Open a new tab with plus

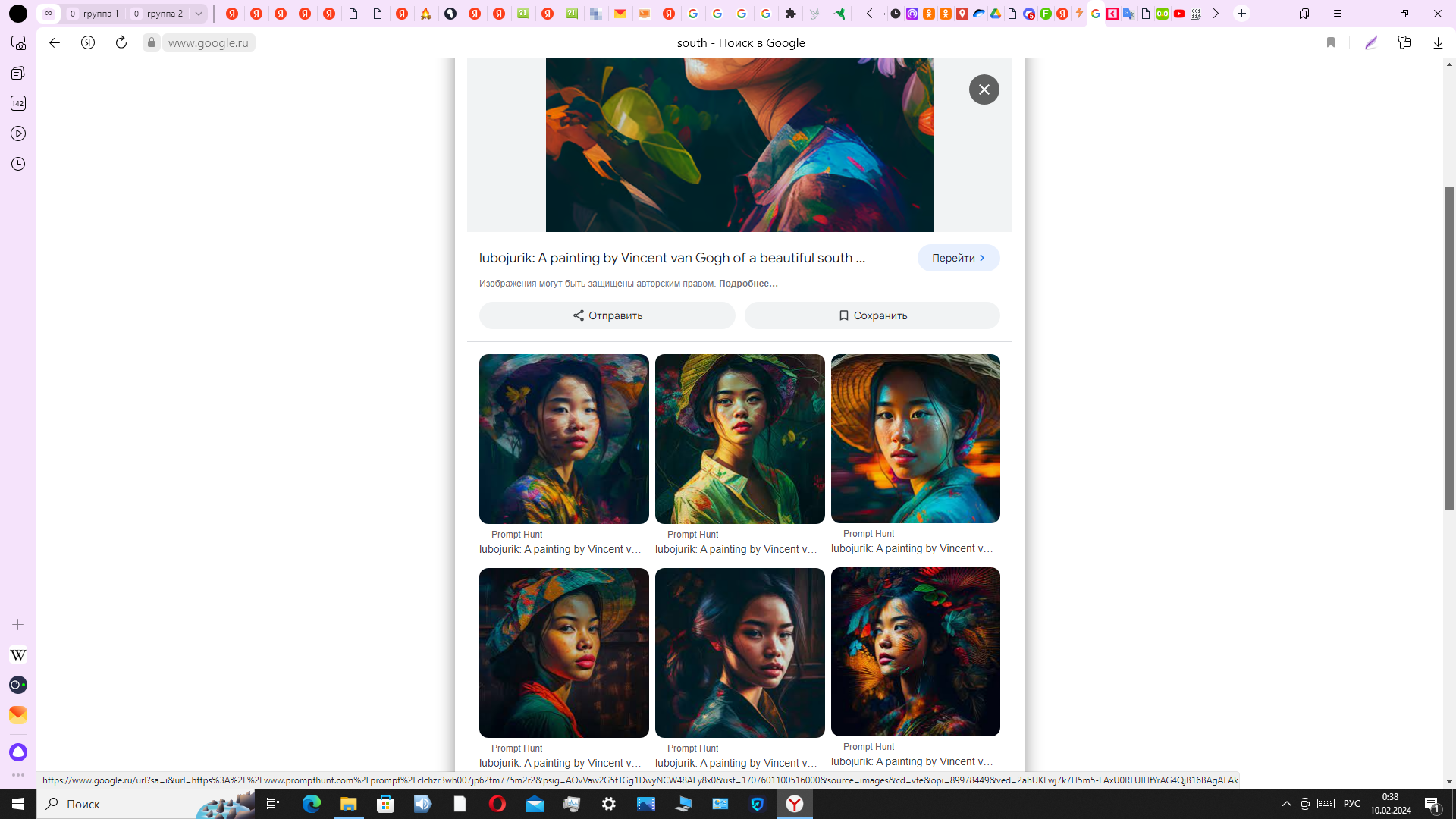pyautogui.click(x=1241, y=14)
